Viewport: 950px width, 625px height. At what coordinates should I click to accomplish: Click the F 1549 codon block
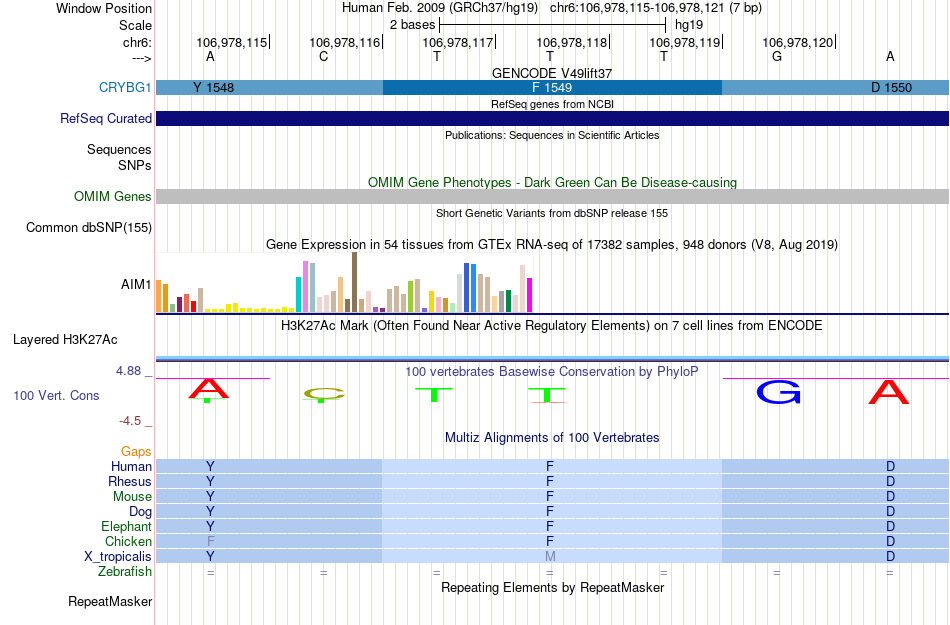(552, 87)
